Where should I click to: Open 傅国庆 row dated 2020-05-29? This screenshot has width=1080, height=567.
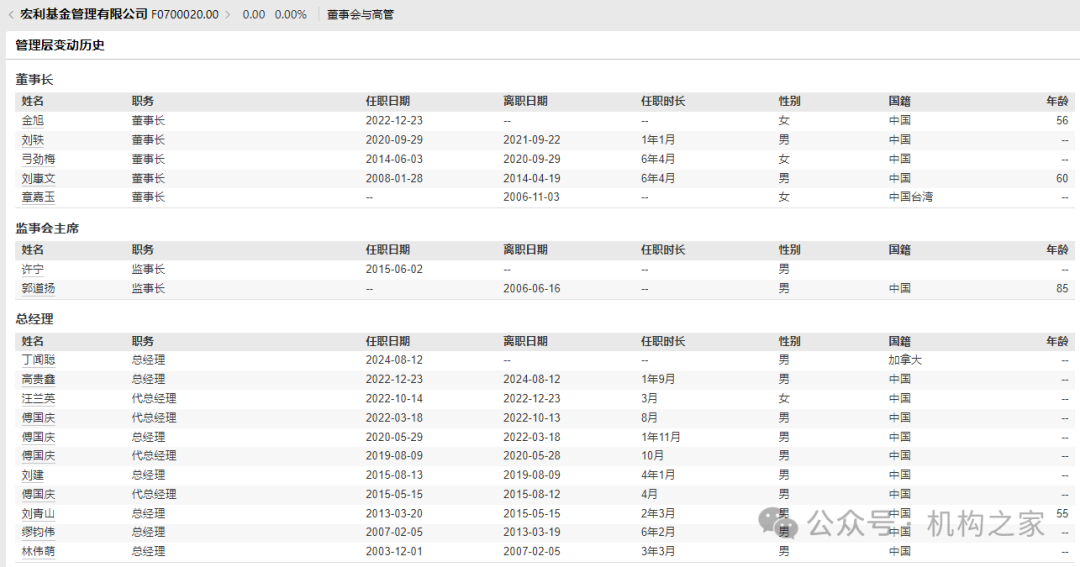(38, 437)
